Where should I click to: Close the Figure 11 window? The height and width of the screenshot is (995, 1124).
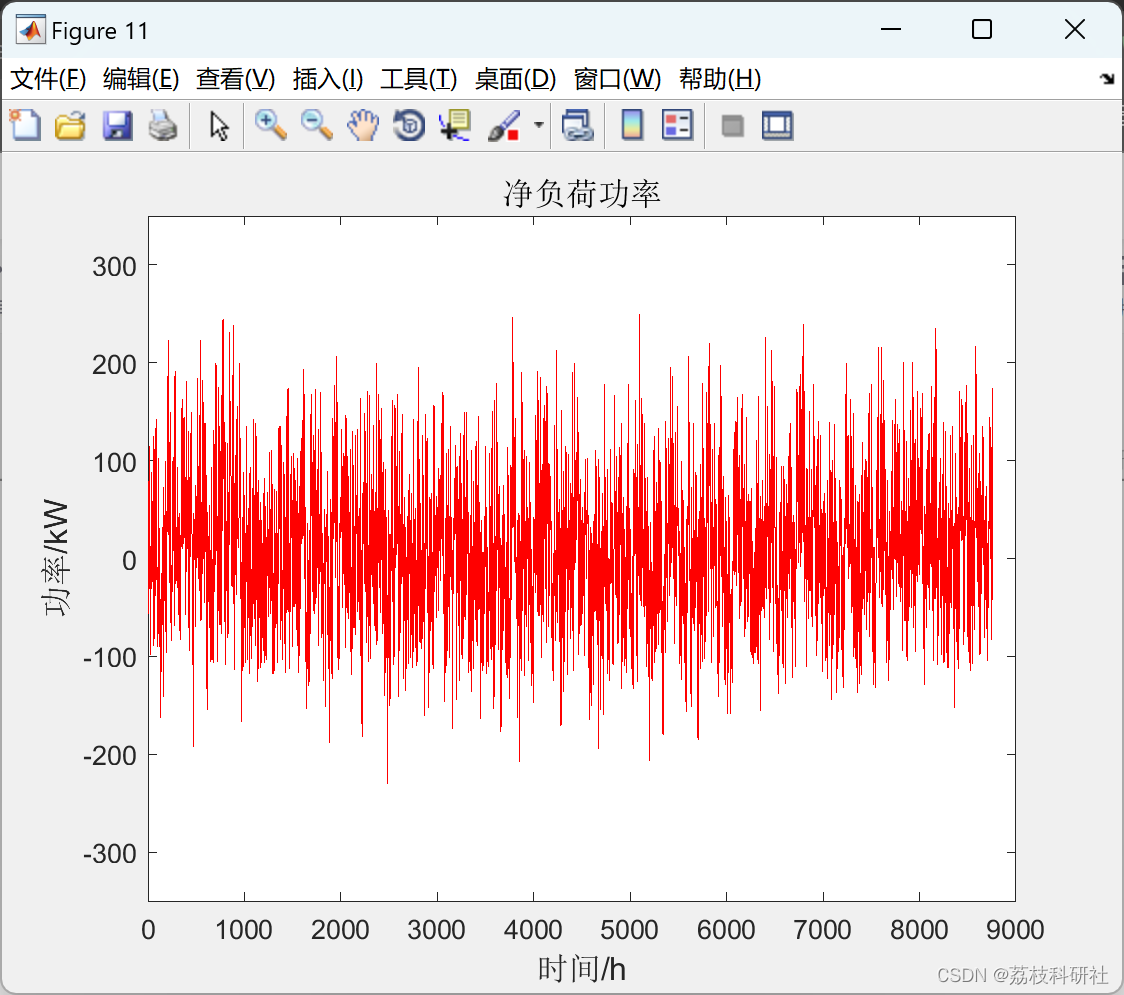(1075, 29)
